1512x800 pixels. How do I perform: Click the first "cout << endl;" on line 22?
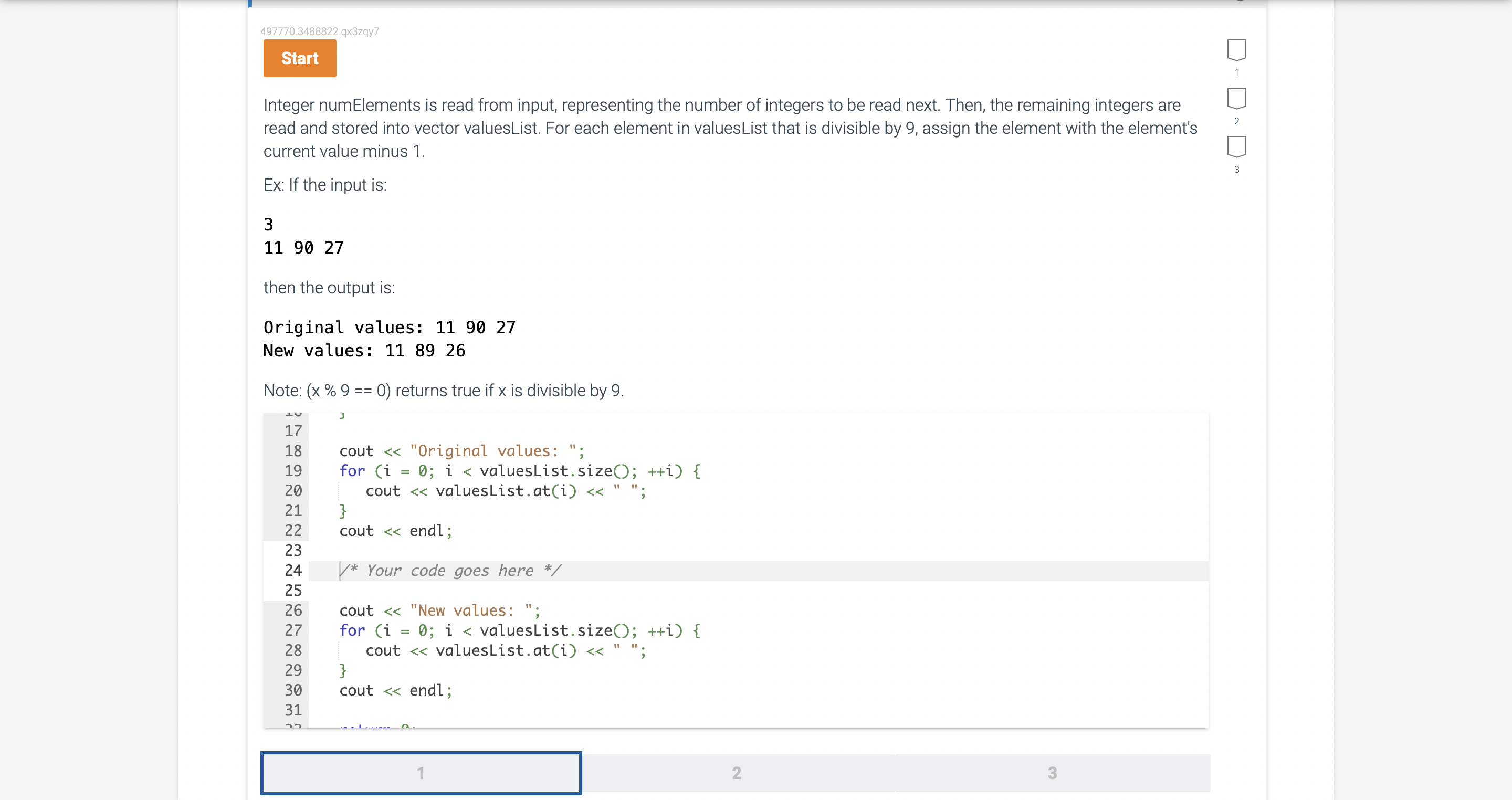(x=396, y=531)
